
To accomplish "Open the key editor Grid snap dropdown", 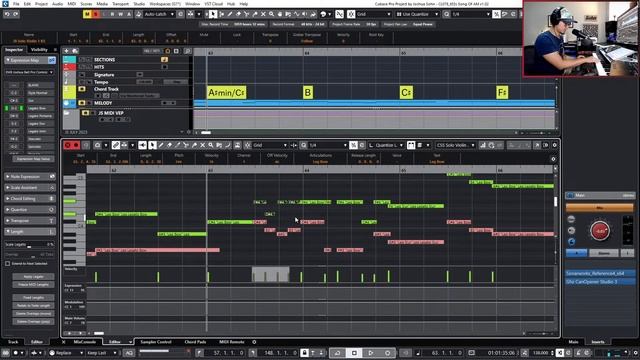I will pyautogui.click(x=270, y=145).
